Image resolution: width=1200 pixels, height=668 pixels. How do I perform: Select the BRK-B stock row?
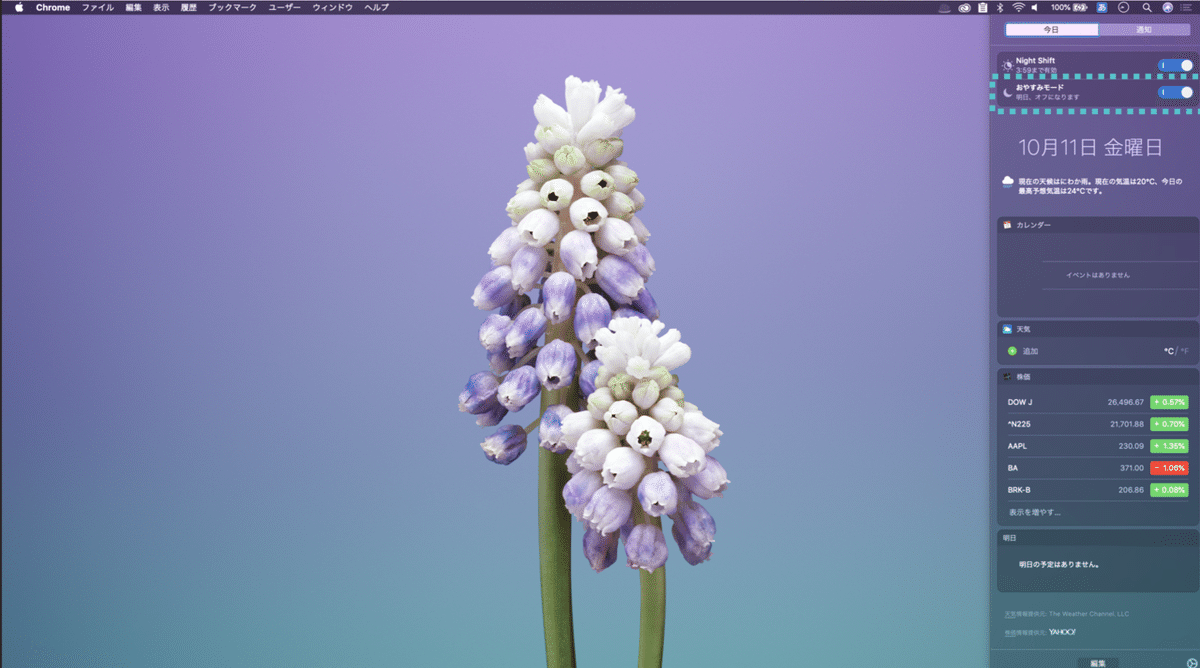[1098, 490]
